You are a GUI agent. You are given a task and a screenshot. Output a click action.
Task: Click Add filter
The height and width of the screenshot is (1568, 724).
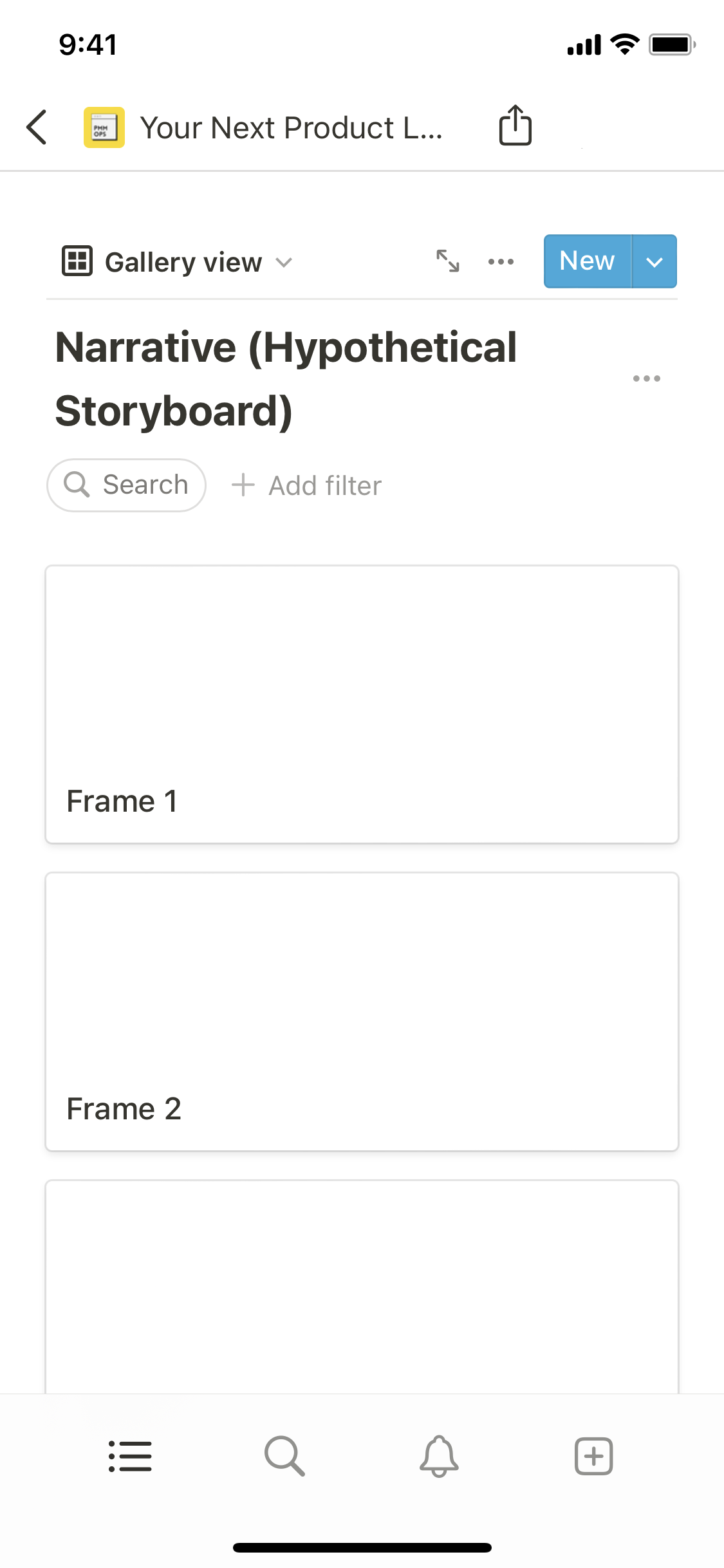307,485
